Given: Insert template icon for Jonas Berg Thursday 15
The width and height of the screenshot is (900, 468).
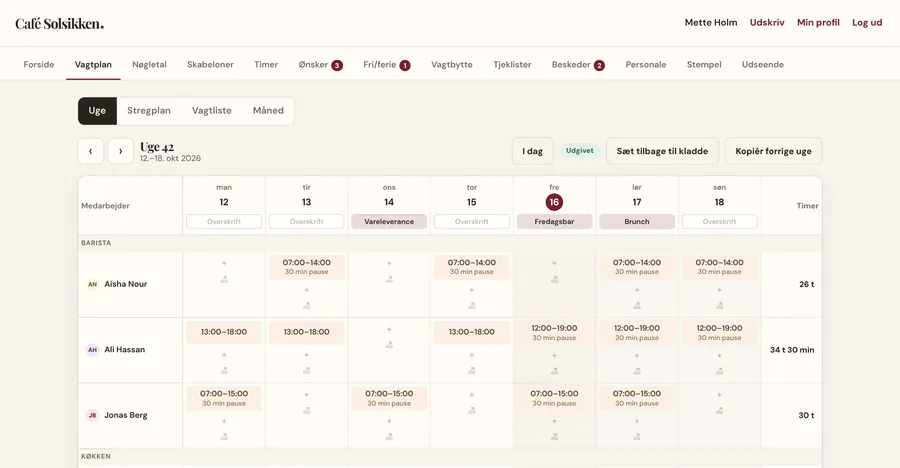Looking at the screenshot, I should click(x=472, y=411).
